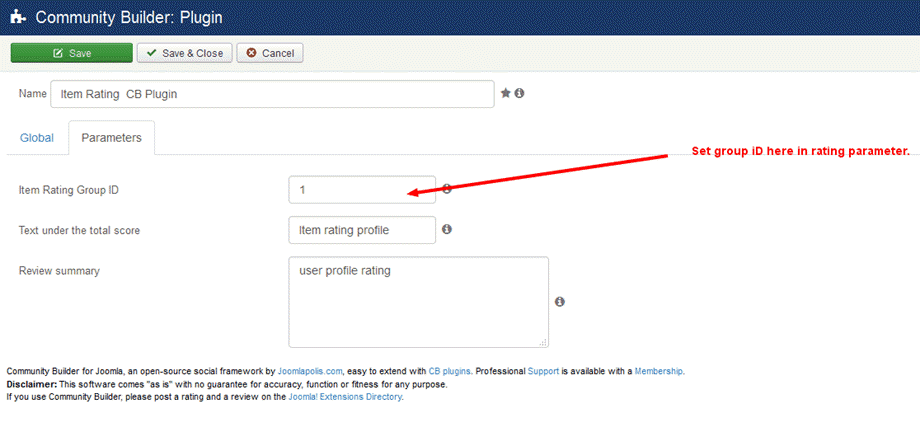
Task: Follow the CB plugins link
Action: pos(452,371)
